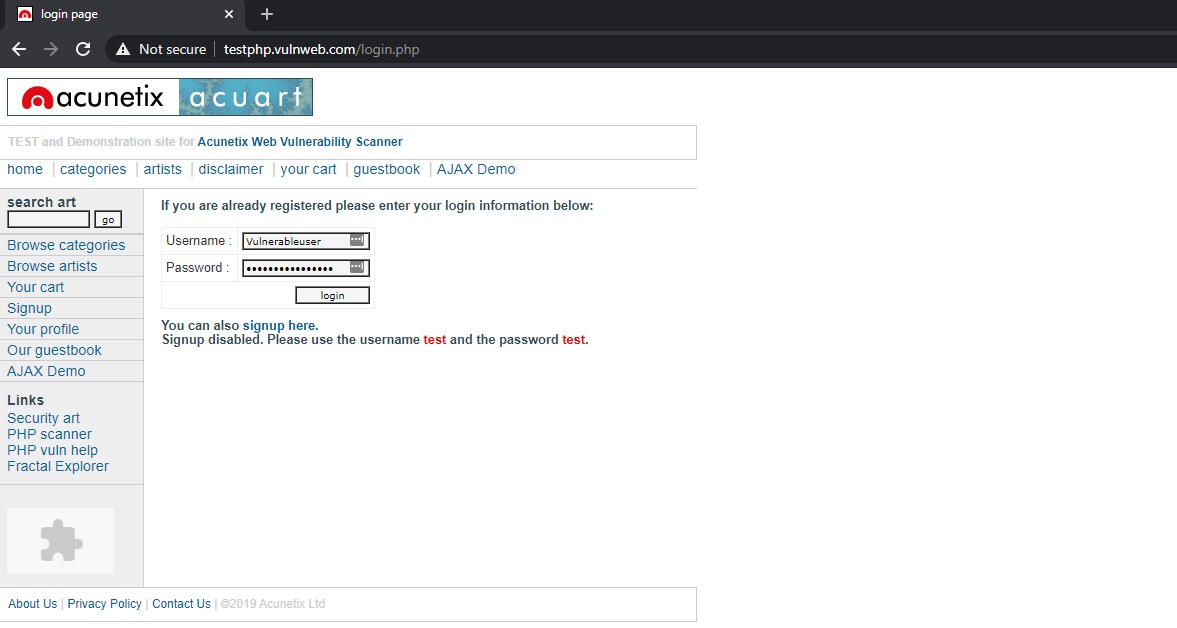Open Acunetix Web Vulnerability Scanner link
Screen dimensions: 1177x628
coord(300,142)
